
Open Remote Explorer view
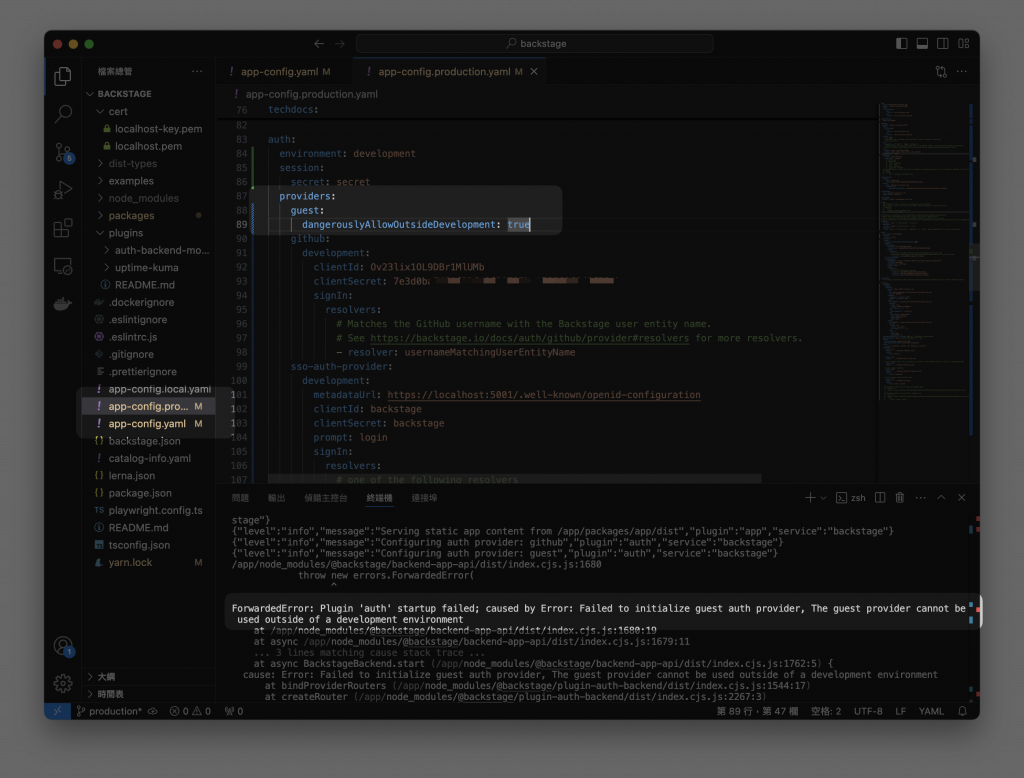63,266
